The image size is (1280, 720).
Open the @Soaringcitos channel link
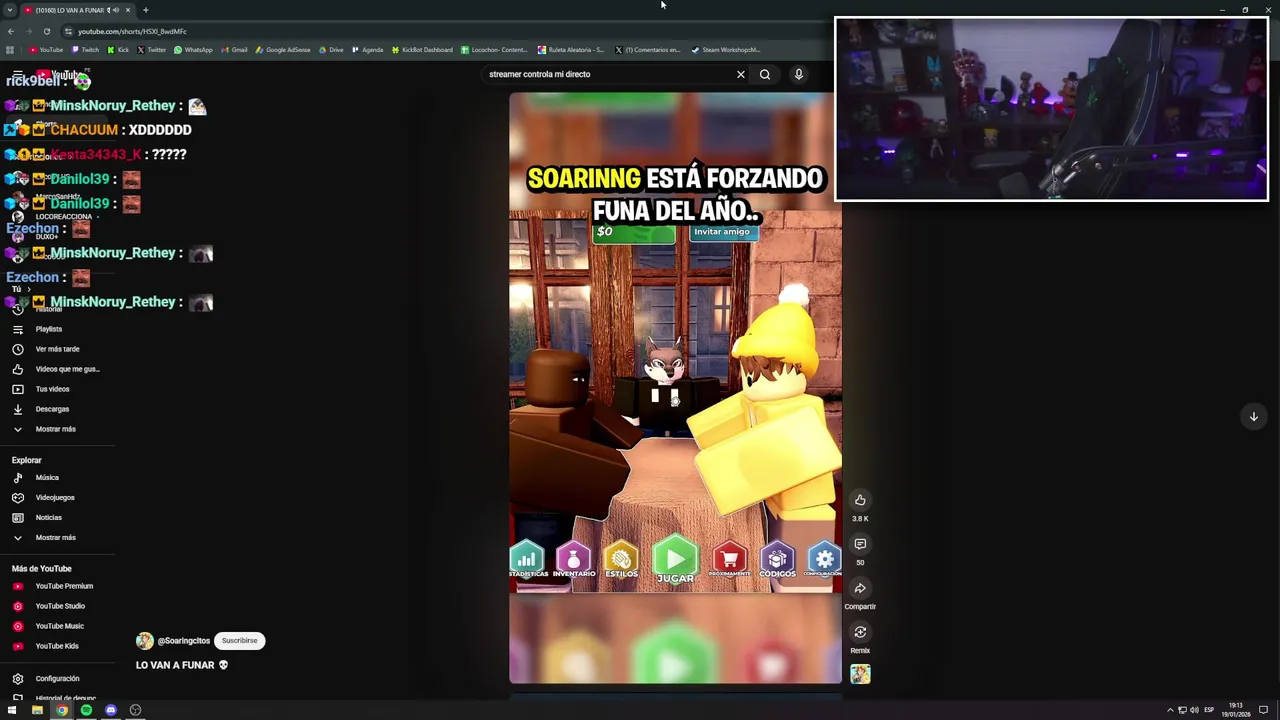[x=184, y=641]
